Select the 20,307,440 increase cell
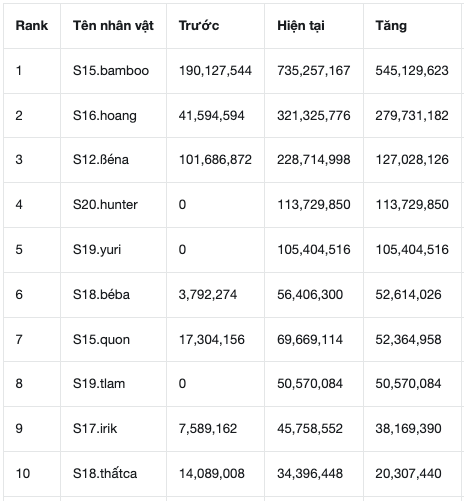The image size is (464, 501). coord(412,474)
